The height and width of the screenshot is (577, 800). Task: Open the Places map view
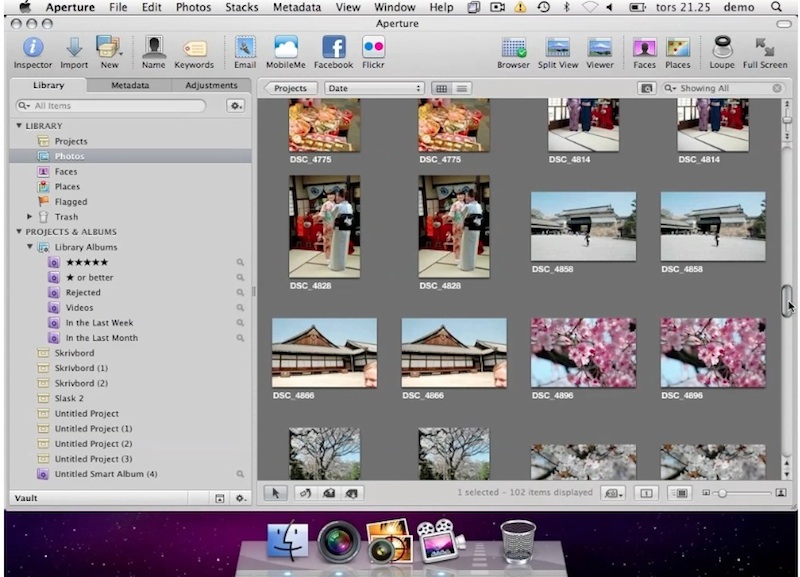(x=678, y=48)
